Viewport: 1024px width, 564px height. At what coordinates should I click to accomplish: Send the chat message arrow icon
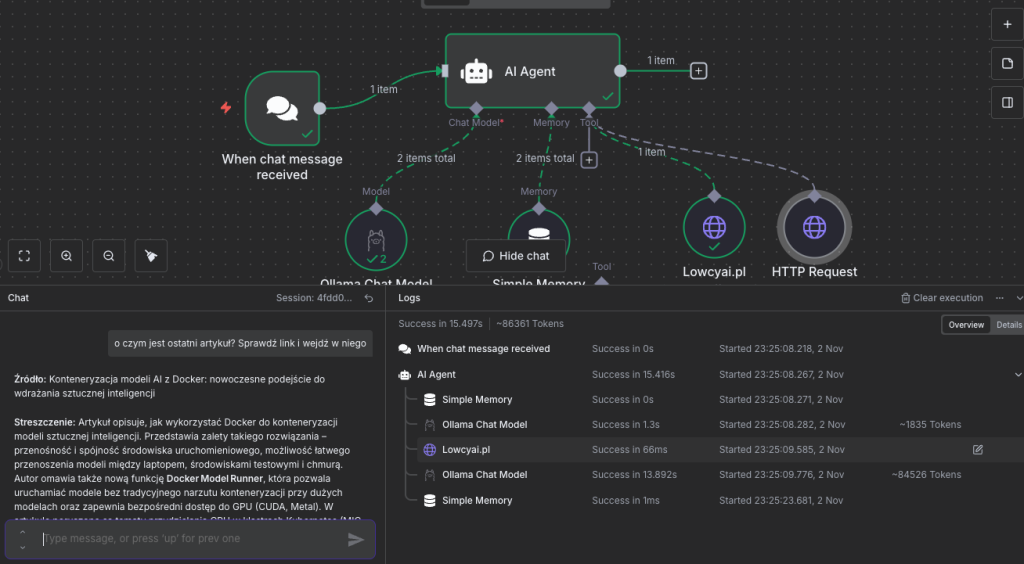click(356, 540)
